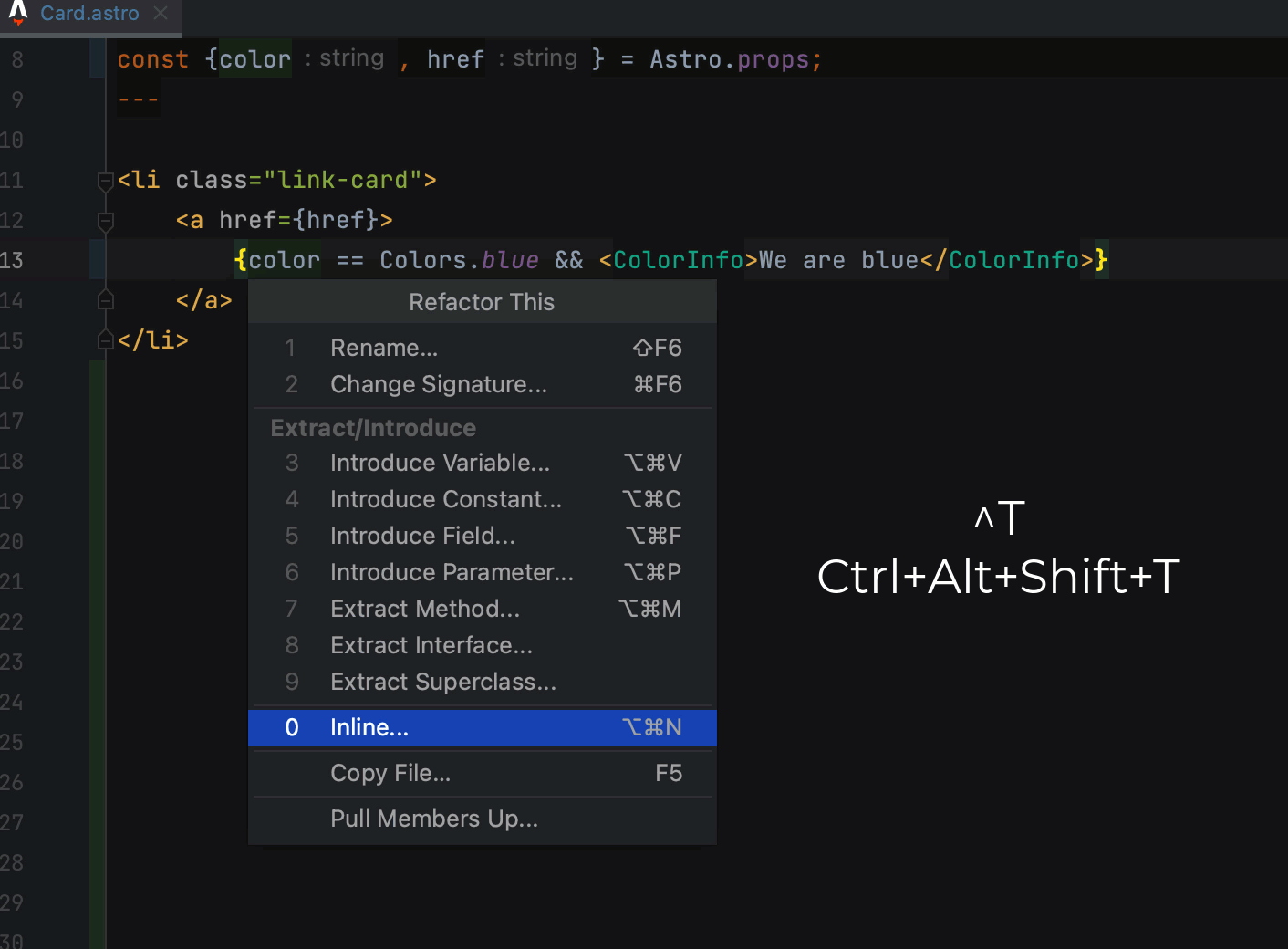Choose Change Signature from the refactor menu
The image size is (1288, 949).
coord(439,384)
